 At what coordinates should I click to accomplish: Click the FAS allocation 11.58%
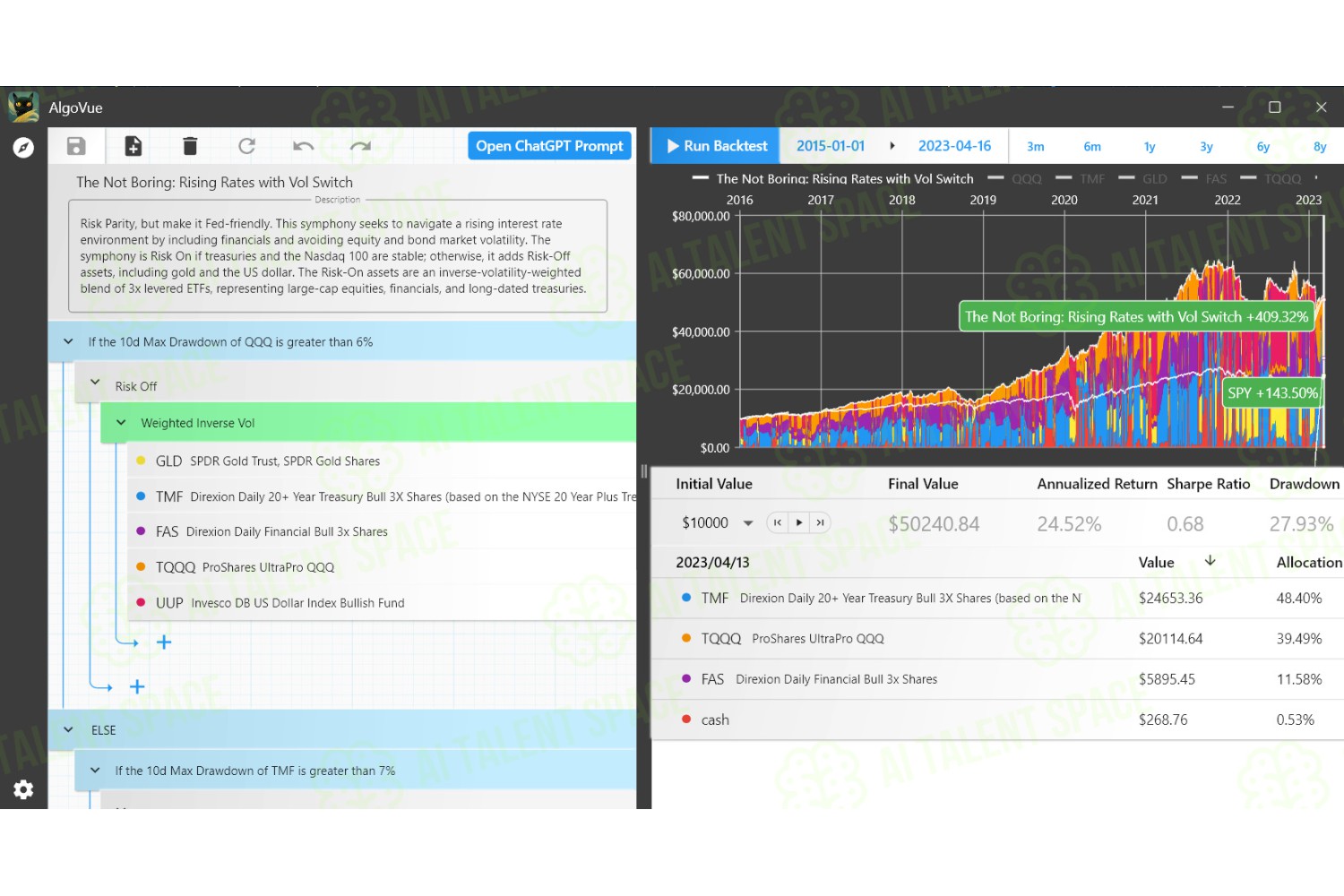click(1298, 679)
